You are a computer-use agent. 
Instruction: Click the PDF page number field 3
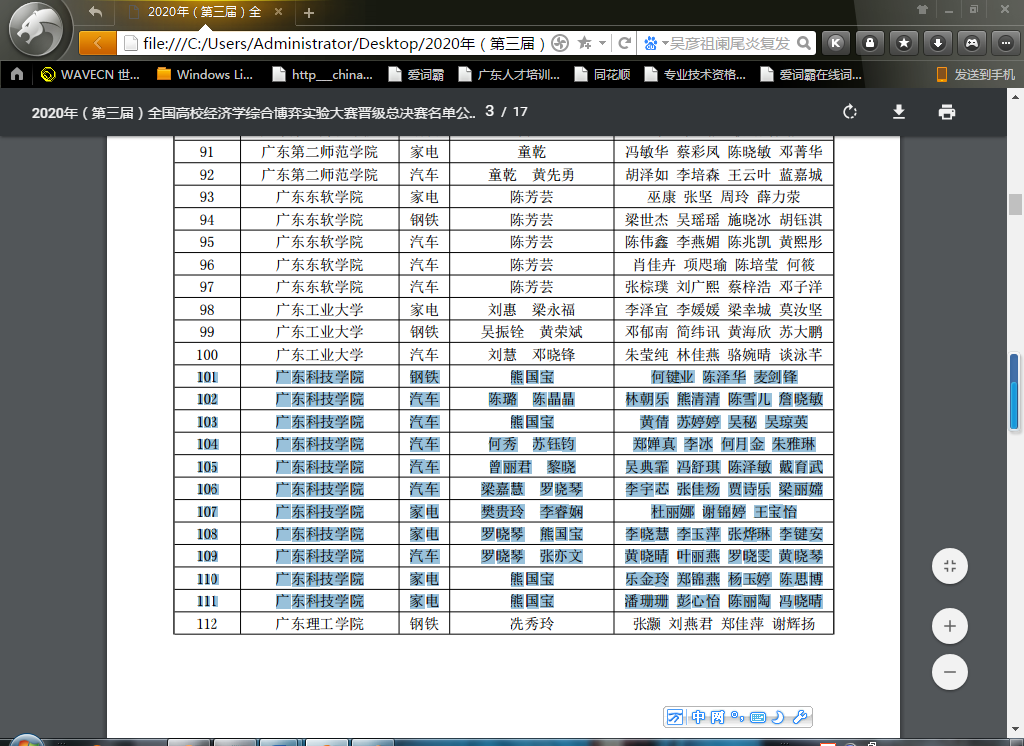(490, 112)
